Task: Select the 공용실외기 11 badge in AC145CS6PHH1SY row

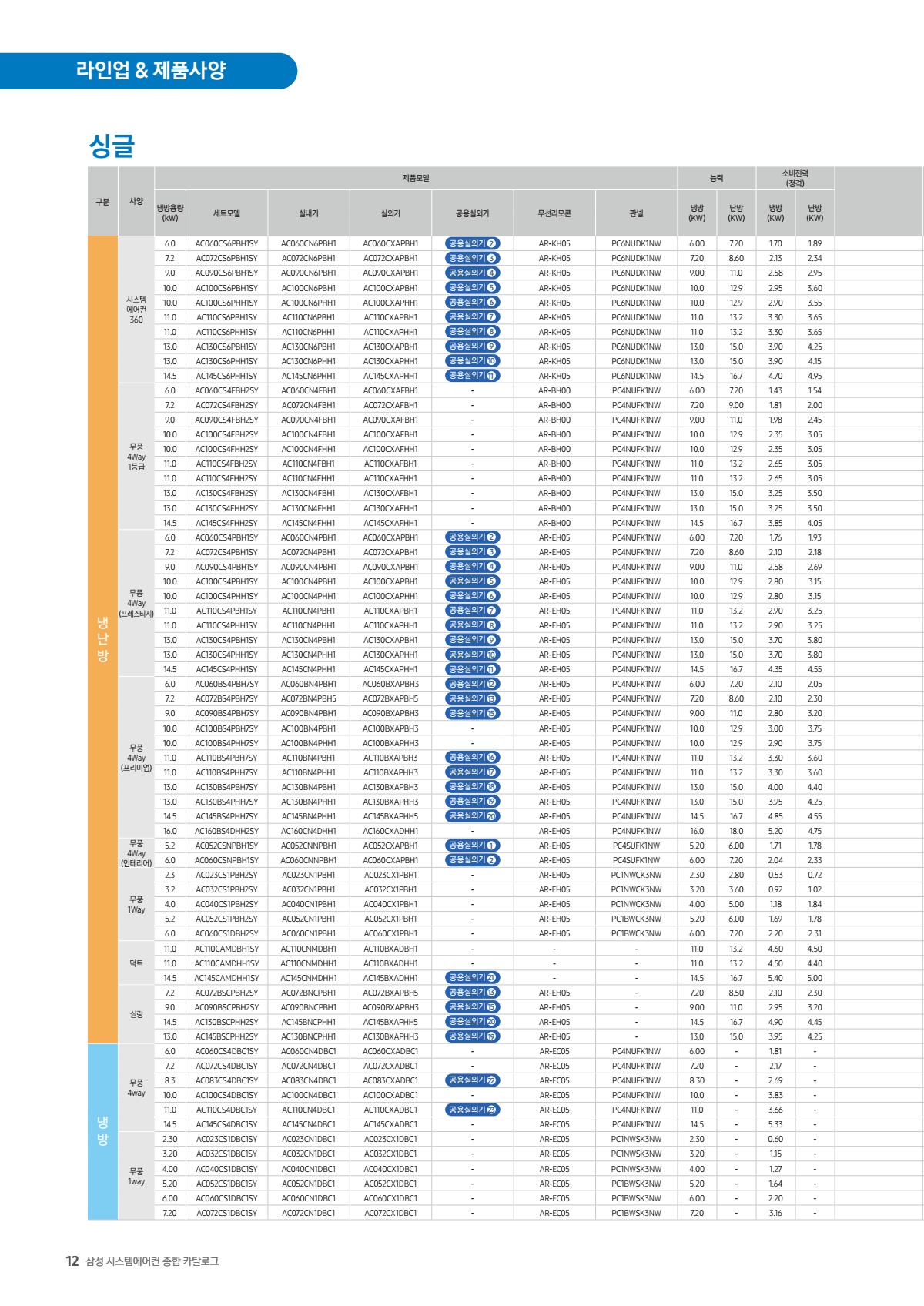Action: [472, 376]
